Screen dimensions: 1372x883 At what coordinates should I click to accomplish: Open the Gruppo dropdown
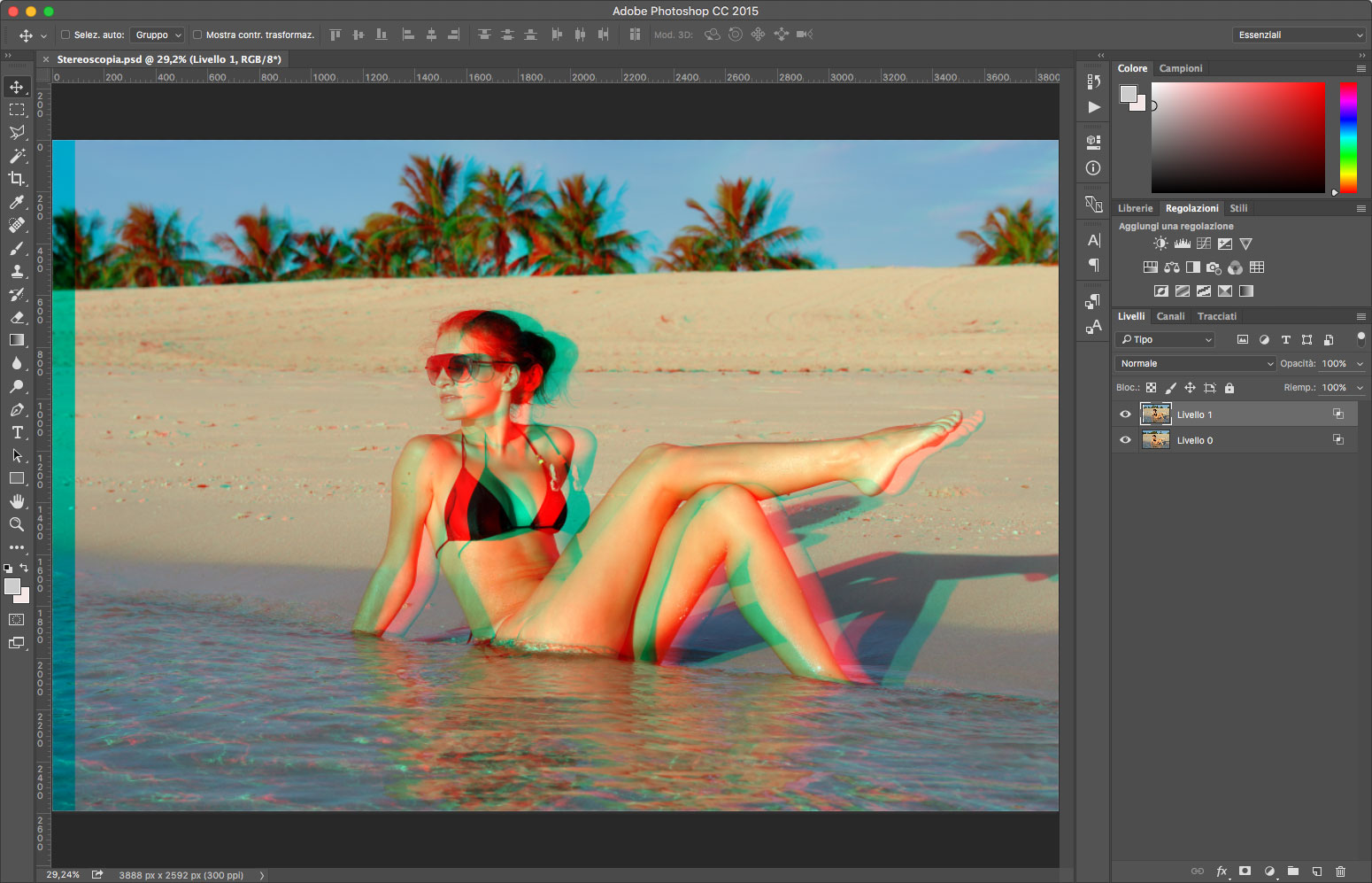pyautogui.click(x=158, y=35)
